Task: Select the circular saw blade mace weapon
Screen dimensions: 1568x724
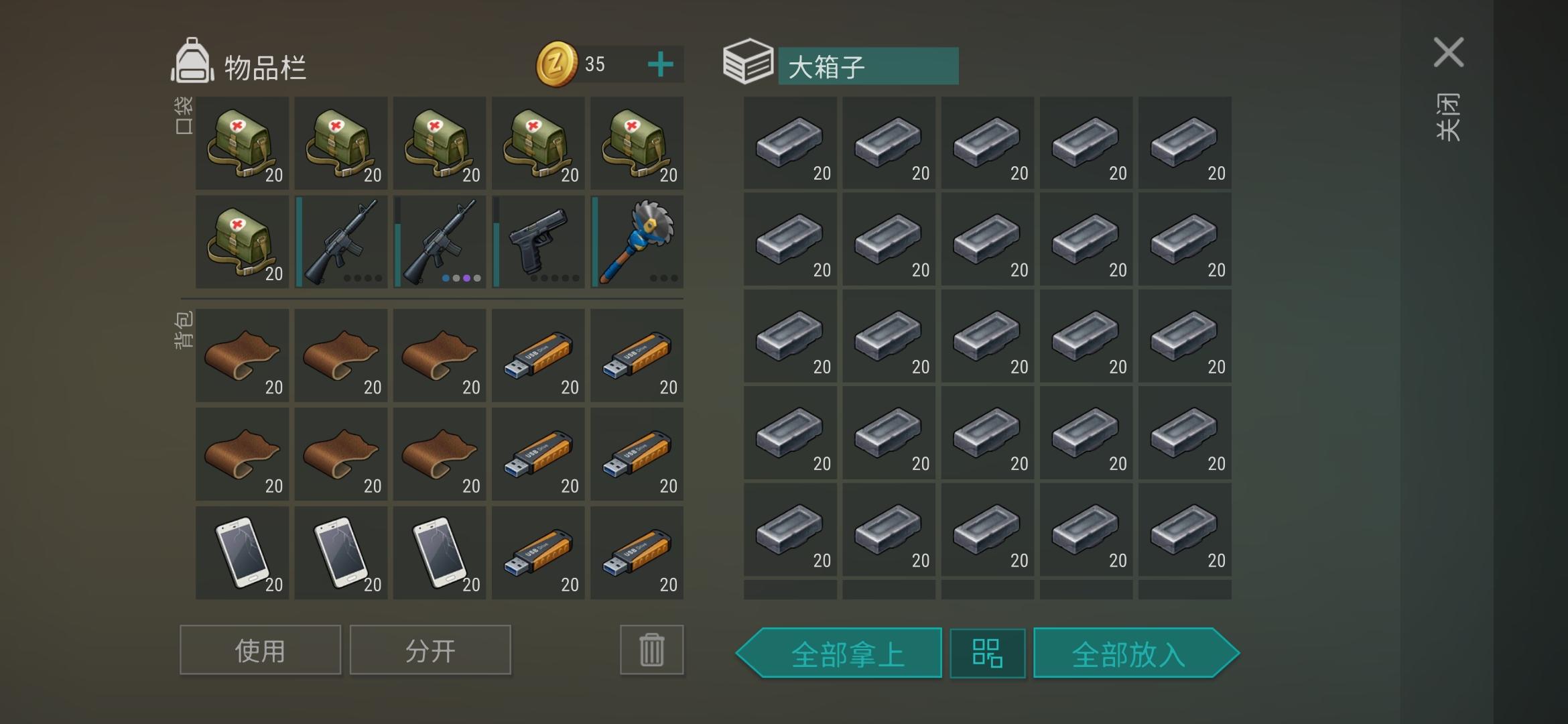Action: 637,241
